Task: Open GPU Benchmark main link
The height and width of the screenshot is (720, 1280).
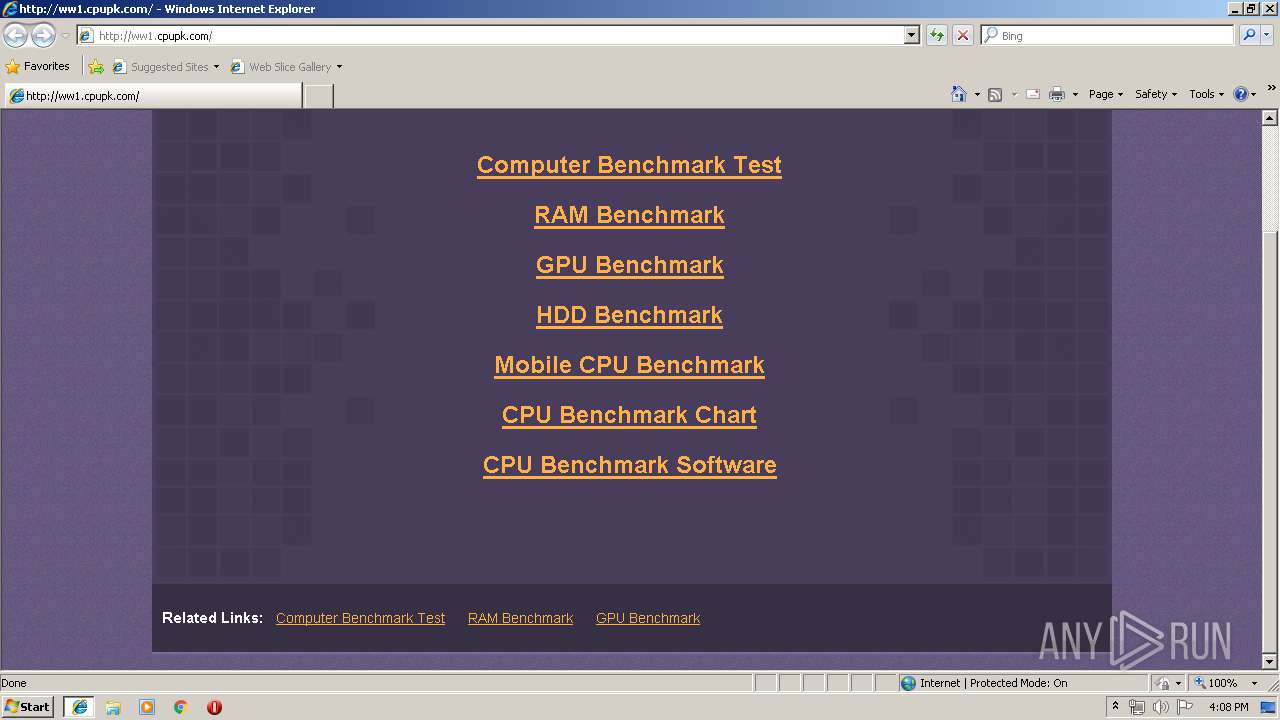Action: (x=629, y=265)
